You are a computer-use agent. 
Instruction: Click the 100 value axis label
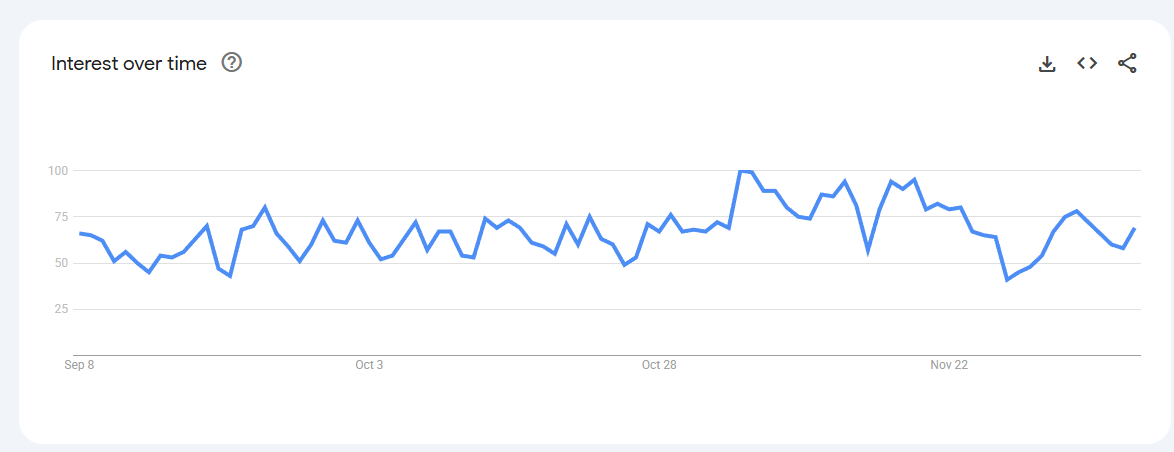[x=56, y=171]
